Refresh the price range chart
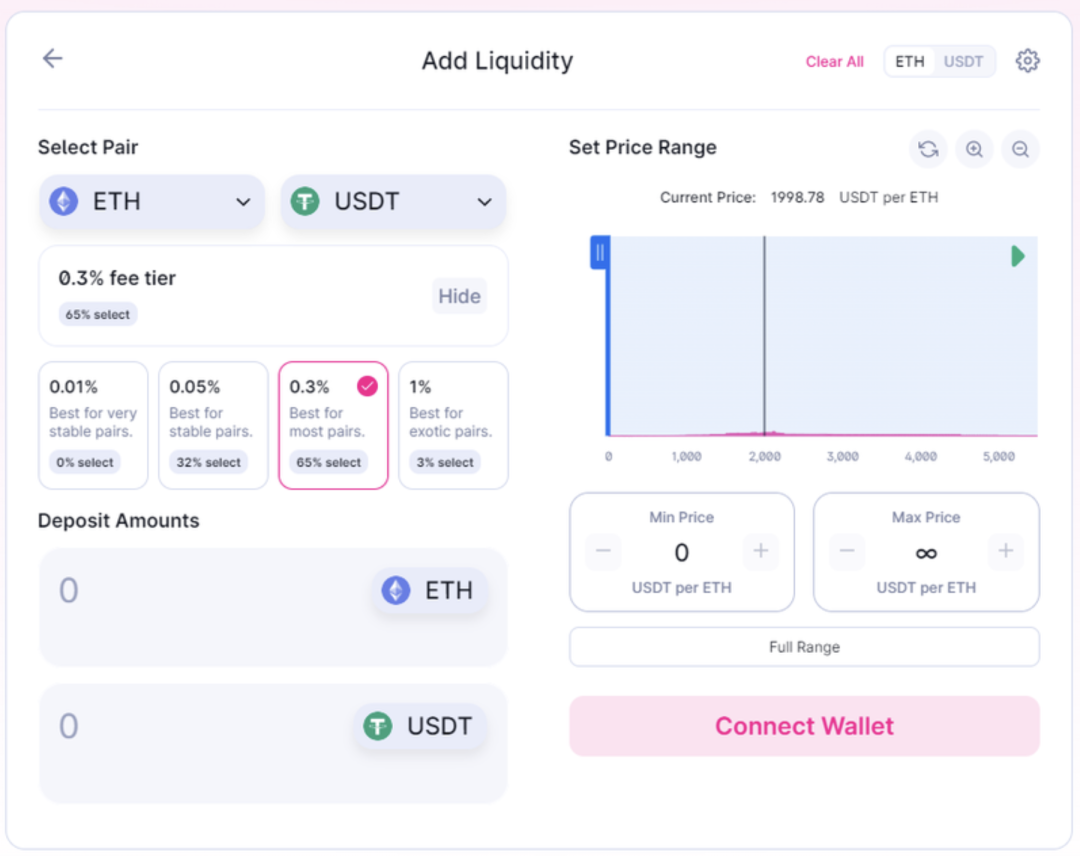This screenshot has height=857, width=1080. (x=927, y=148)
